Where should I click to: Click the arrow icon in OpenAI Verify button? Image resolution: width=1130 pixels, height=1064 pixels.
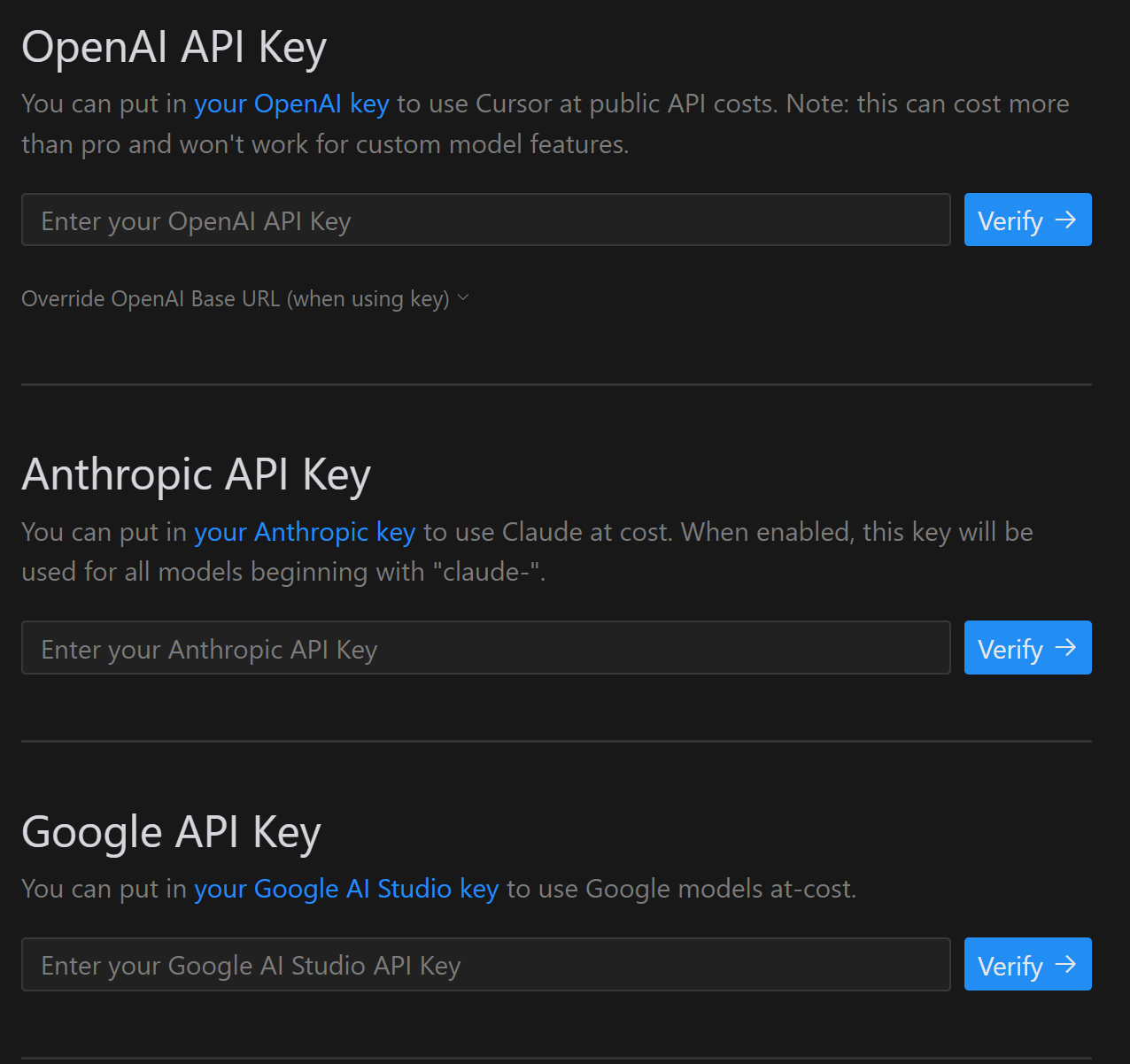coord(1065,220)
